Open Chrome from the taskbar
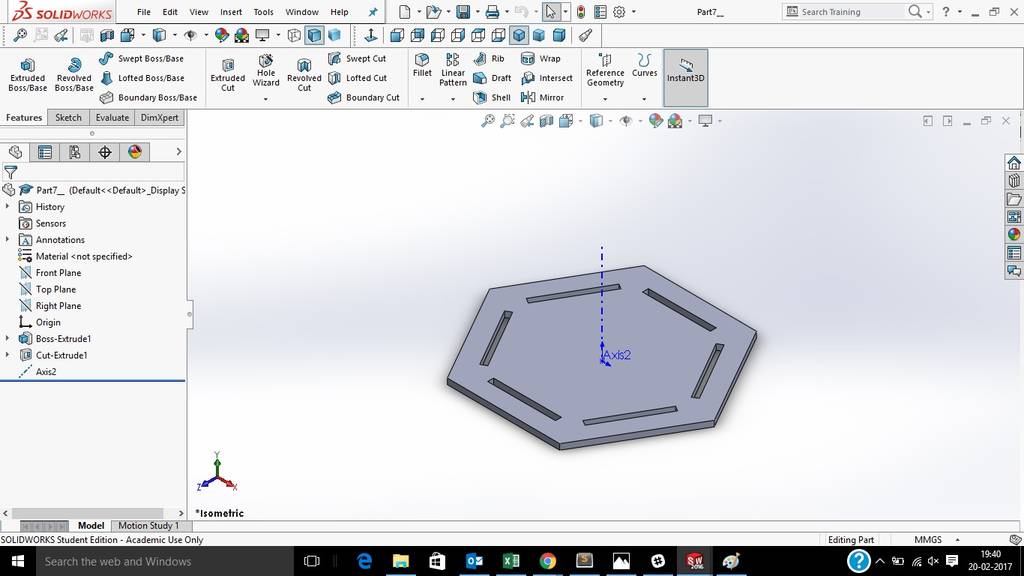 pos(547,561)
